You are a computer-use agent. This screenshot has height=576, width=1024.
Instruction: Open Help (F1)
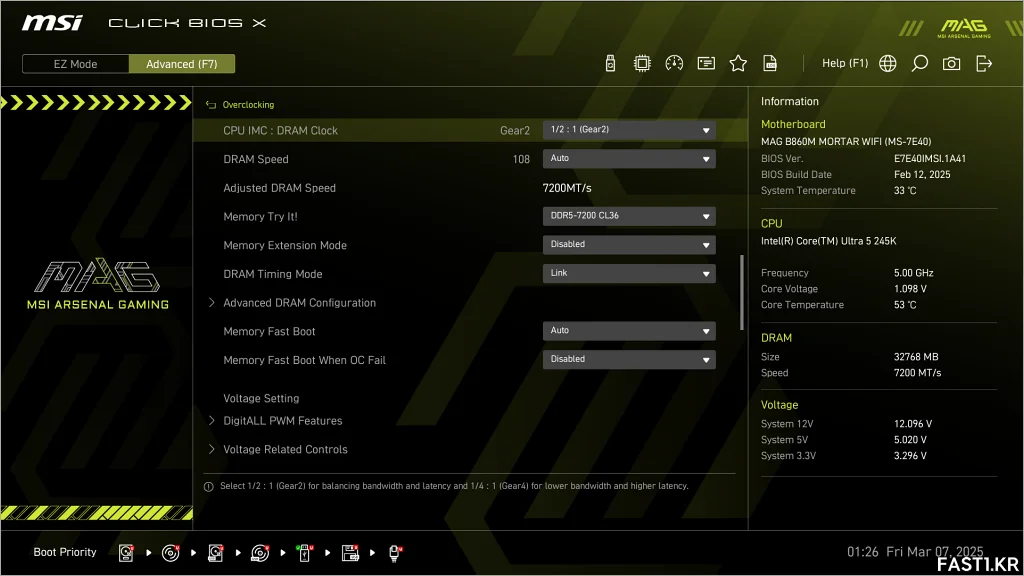(x=845, y=63)
